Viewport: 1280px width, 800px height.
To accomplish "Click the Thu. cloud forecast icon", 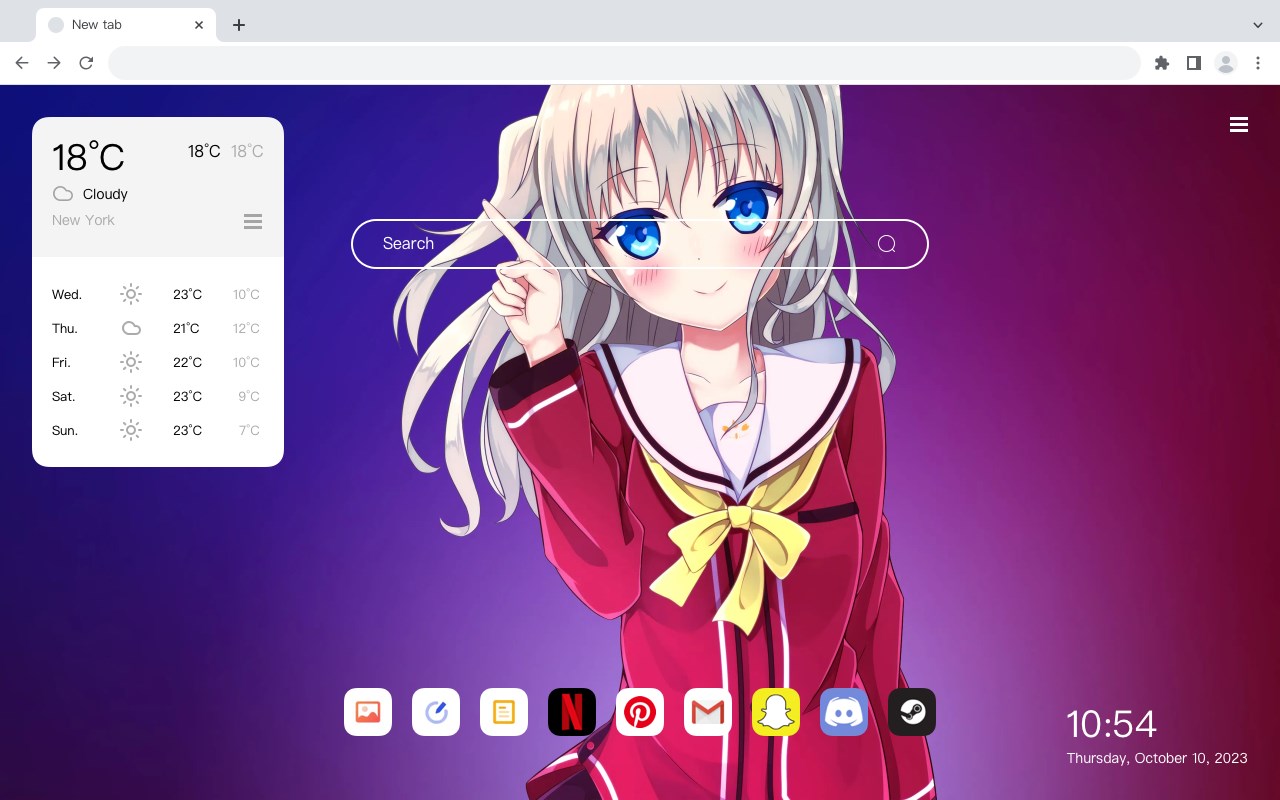I will [131, 328].
